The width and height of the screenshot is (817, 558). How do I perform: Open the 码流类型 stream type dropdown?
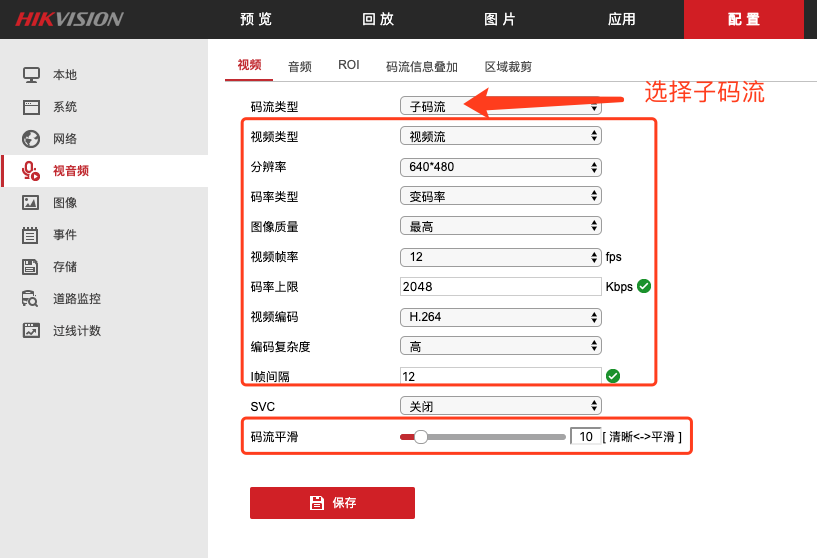tap(500, 106)
